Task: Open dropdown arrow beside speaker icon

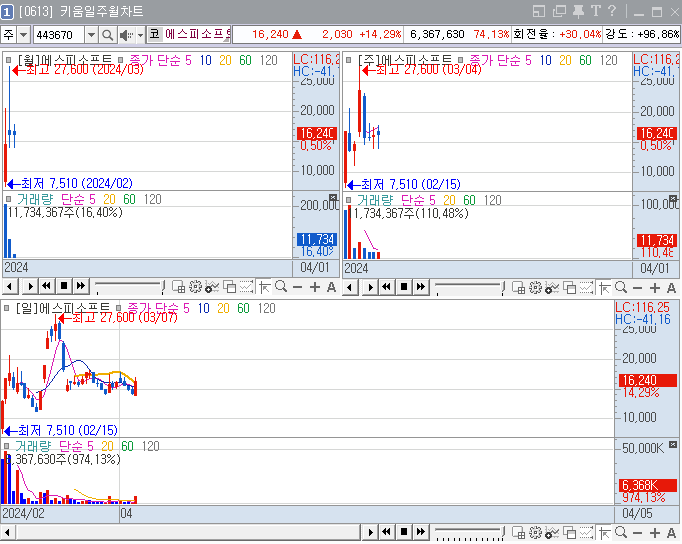Action: [x=140, y=35]
